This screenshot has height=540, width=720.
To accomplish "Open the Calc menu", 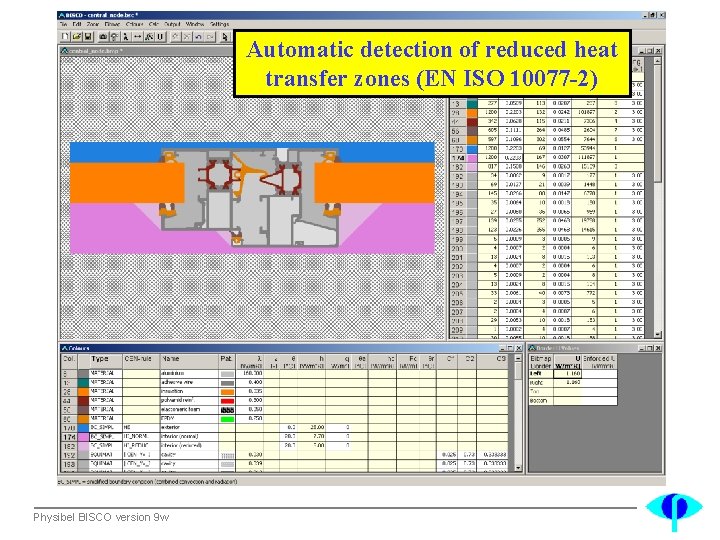I will click(x=154, y=24).
